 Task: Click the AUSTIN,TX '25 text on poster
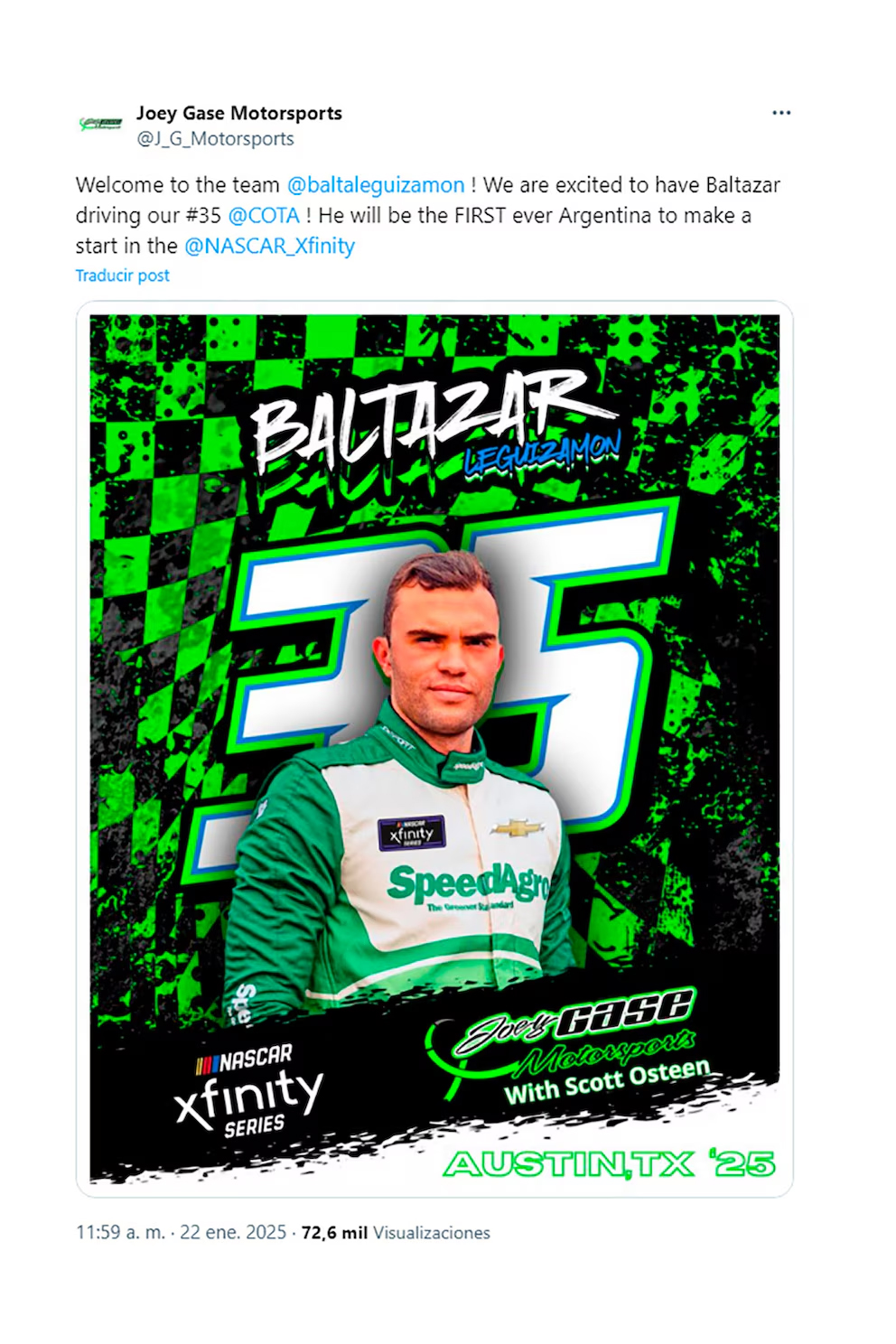[609, 1163]
